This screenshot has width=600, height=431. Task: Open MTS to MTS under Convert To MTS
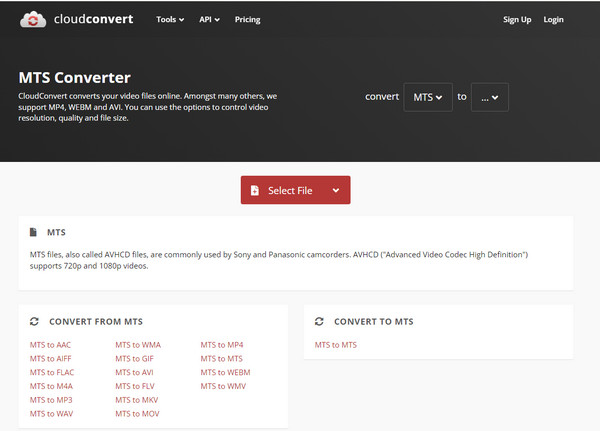coord(336,345)
